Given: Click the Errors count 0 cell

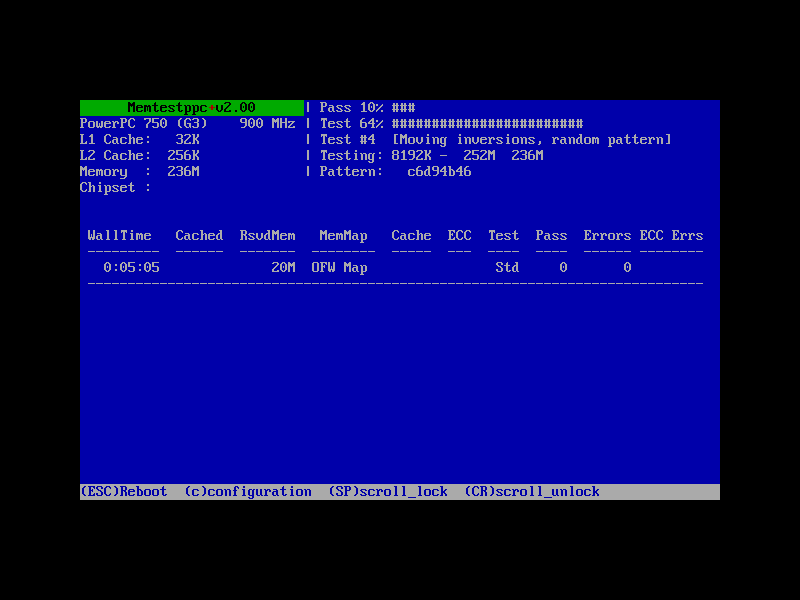Looking at the screenshot, I should [x=627, y=267].
